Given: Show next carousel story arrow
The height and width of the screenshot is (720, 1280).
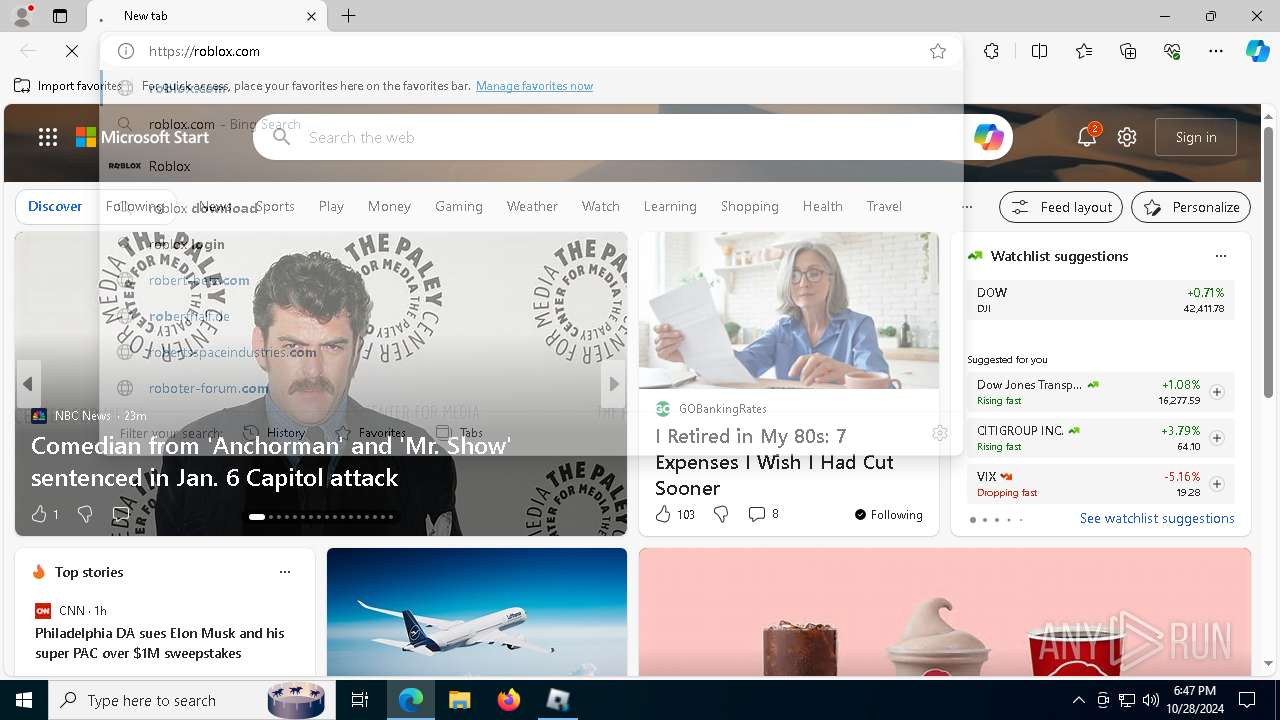Looking at the screenshot, I should (x=614, y=384).
